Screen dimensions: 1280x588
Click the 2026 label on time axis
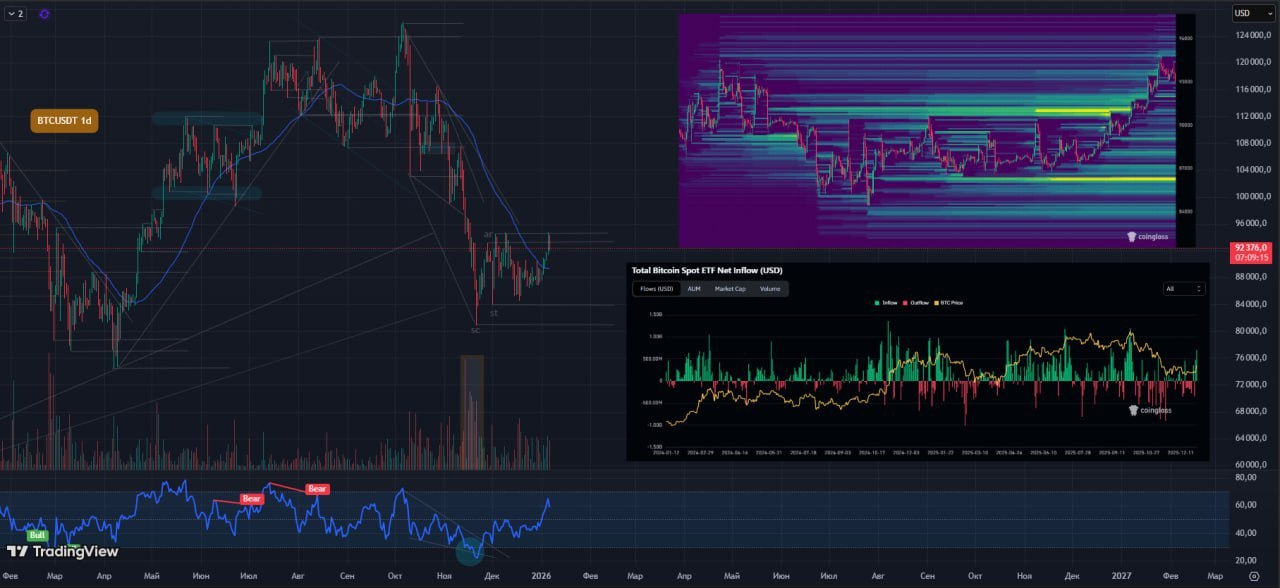pos(541,576)
